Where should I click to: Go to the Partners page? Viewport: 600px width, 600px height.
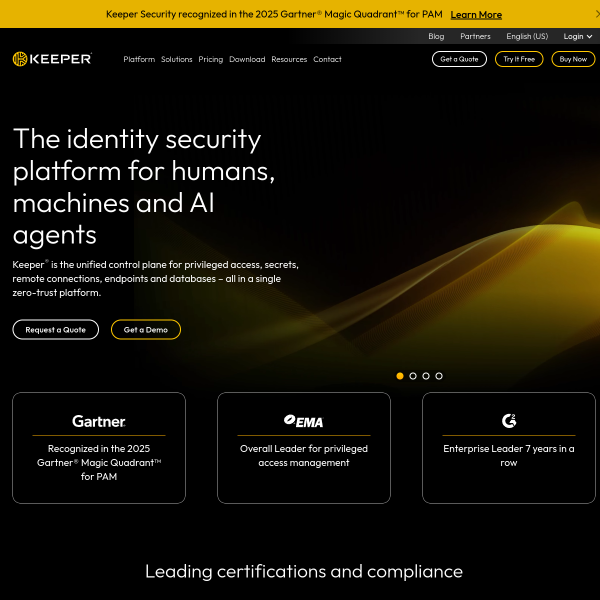[x=475, y=36]
